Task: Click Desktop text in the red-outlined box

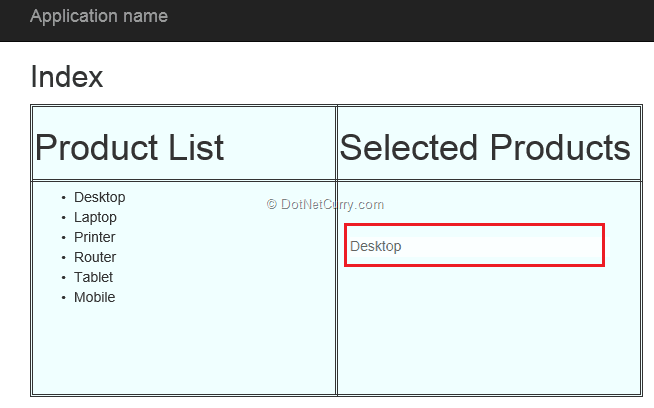Action: (375, 246)
